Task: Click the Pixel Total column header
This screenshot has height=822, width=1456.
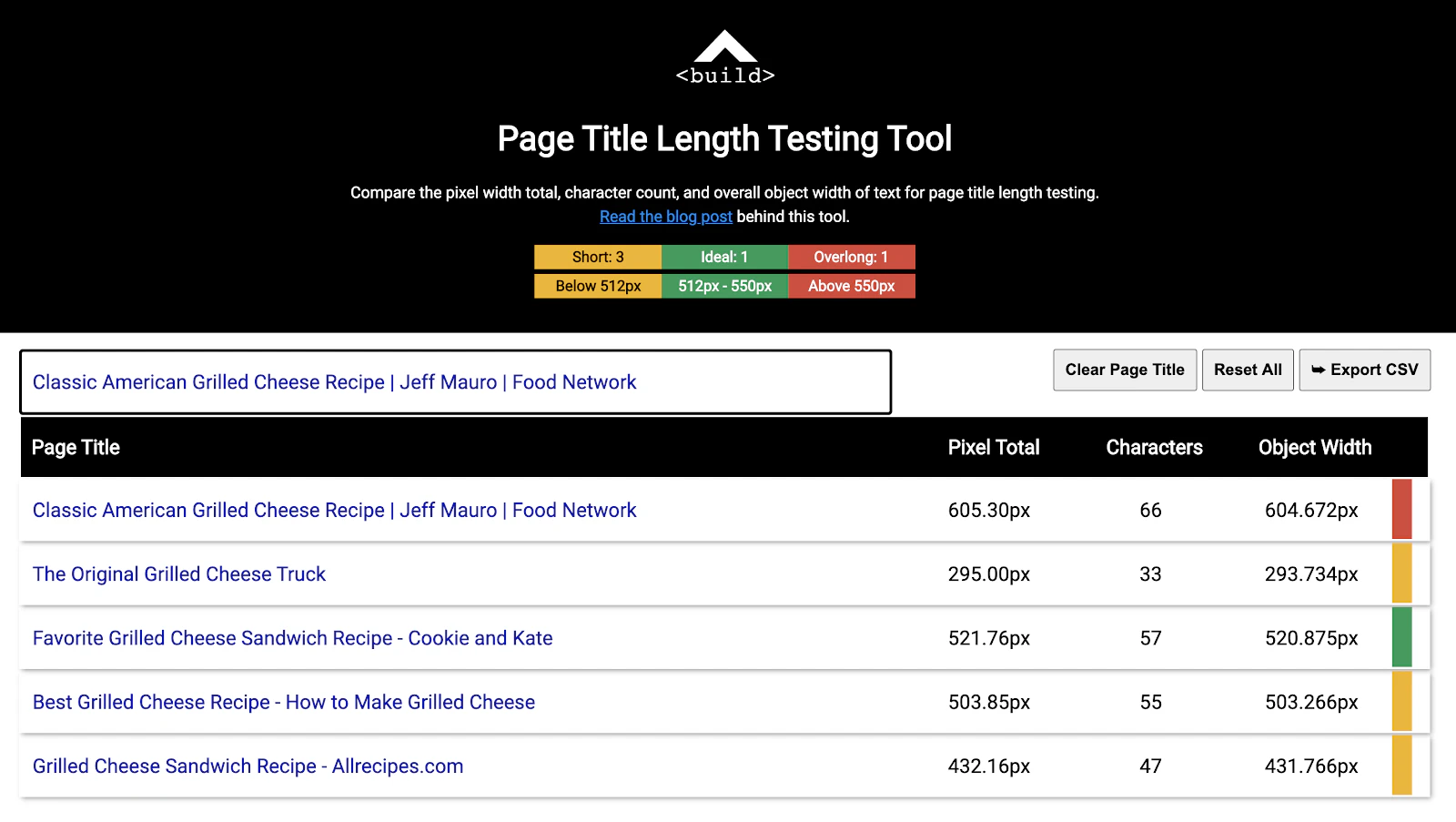Action: 994,447
